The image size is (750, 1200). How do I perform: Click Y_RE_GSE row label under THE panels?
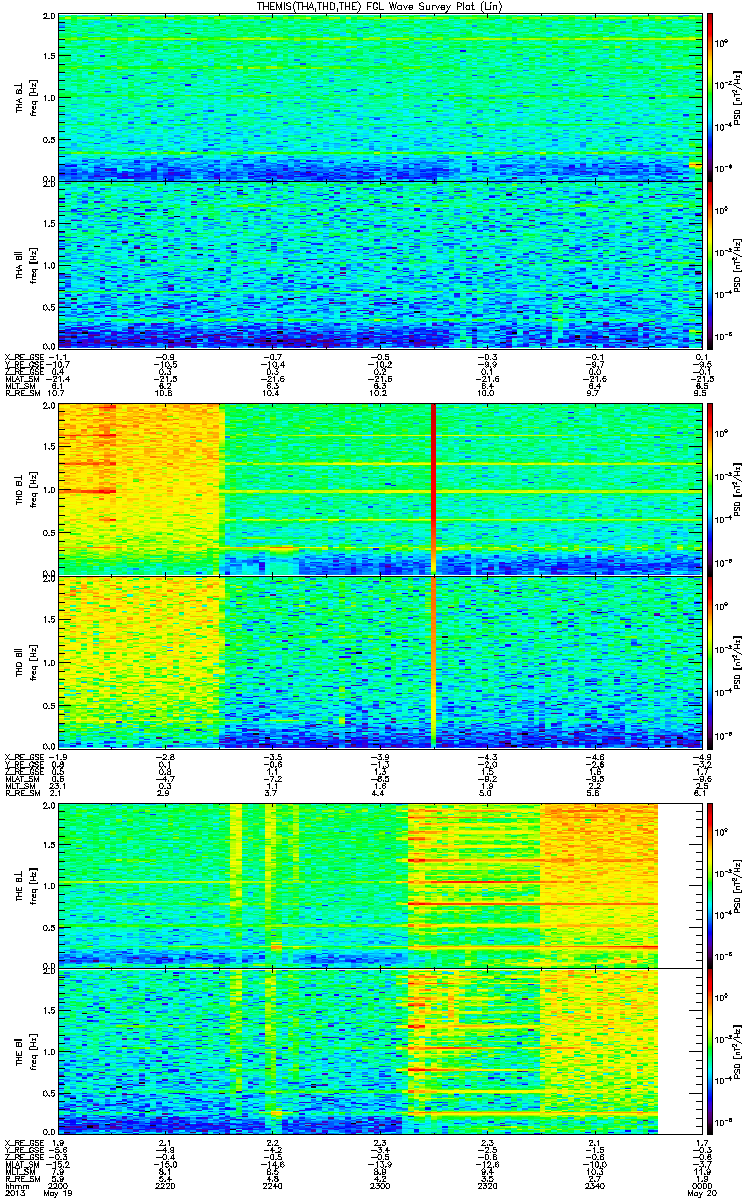pyautogui.click(x=27, y=1150)
